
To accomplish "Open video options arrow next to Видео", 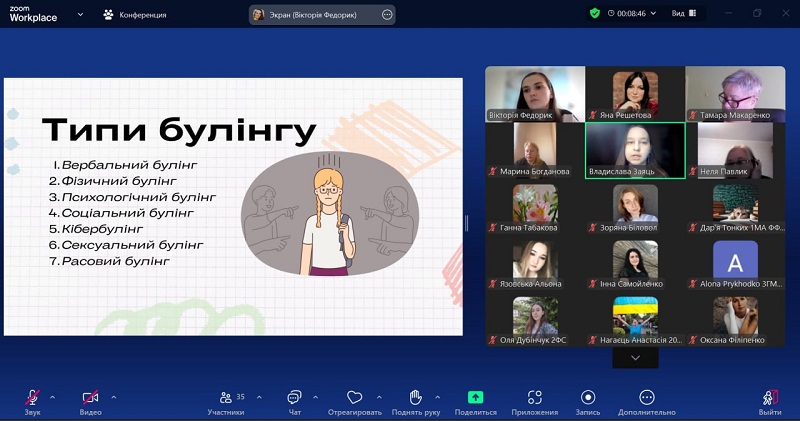I will pyautogui.click(x=113, y=397).
